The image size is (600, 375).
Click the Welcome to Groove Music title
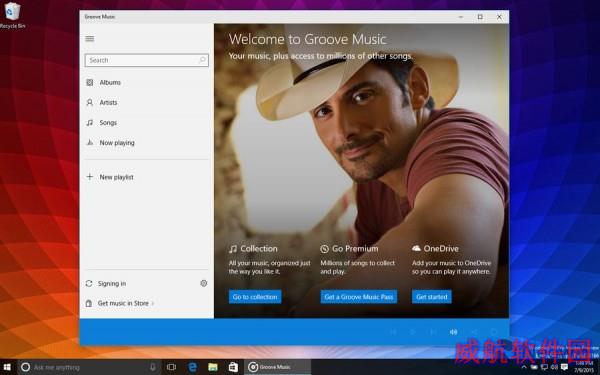307,39
